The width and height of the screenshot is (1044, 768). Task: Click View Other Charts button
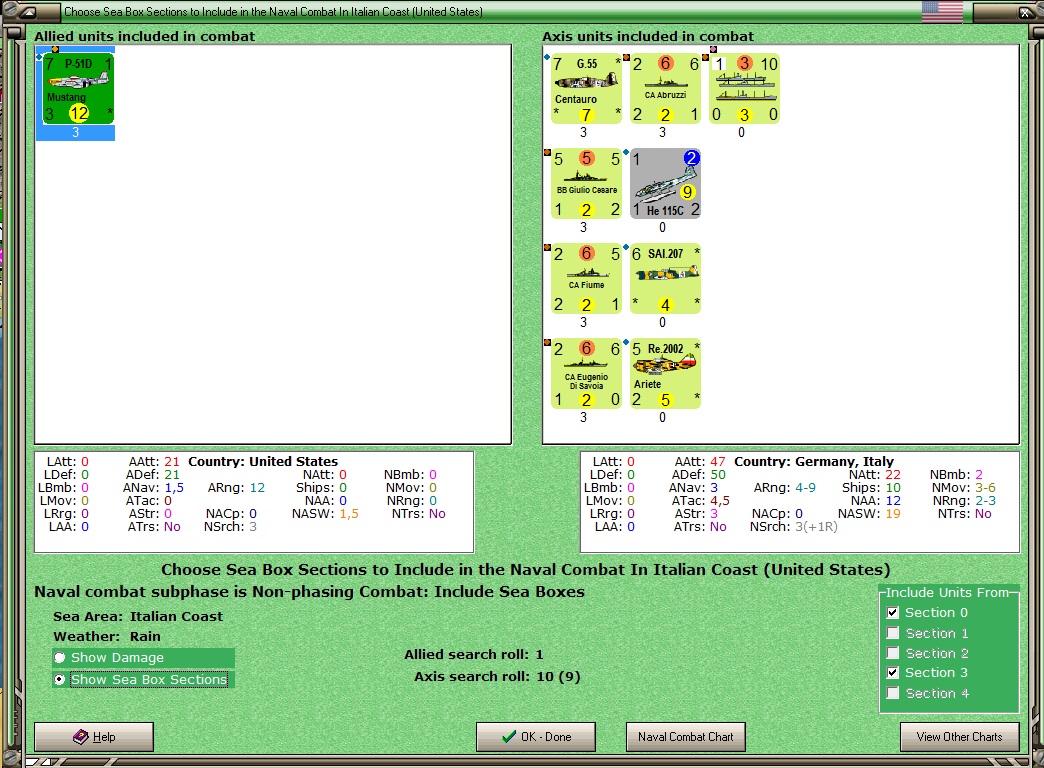tap(959, 737)
